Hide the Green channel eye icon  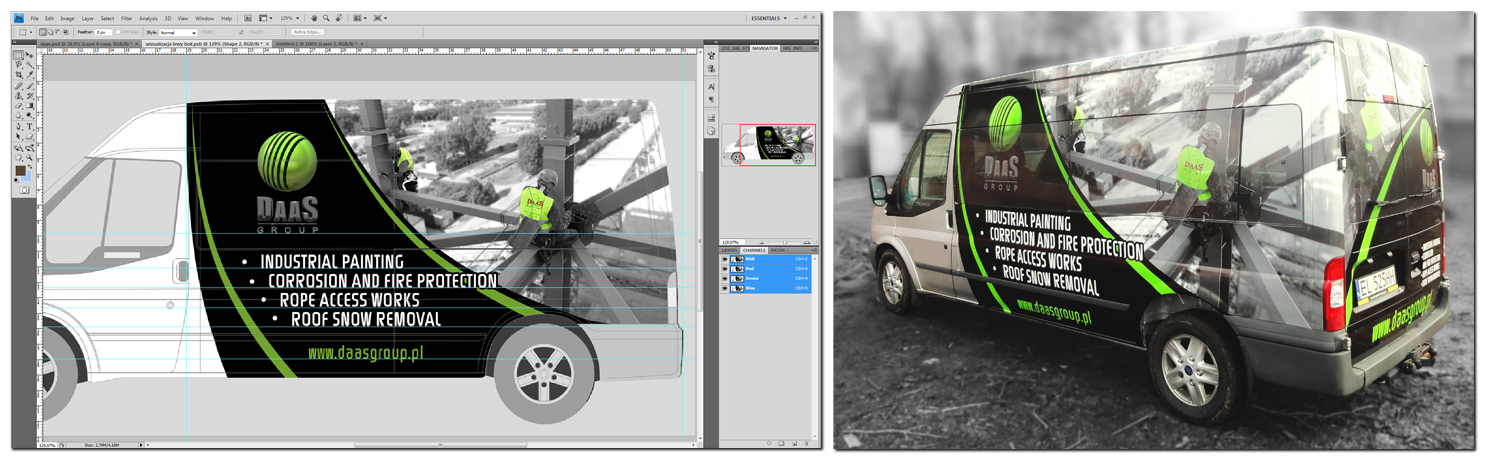725,278
